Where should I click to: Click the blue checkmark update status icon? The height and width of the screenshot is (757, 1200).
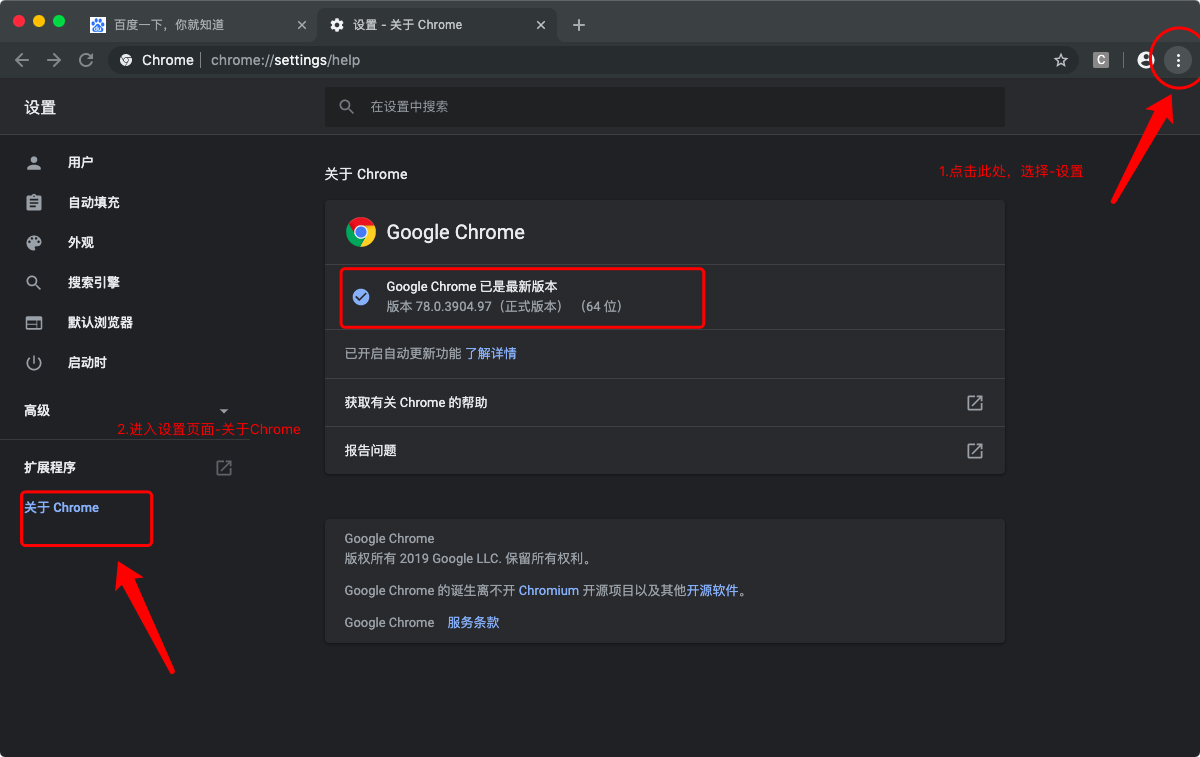[361, 296]
